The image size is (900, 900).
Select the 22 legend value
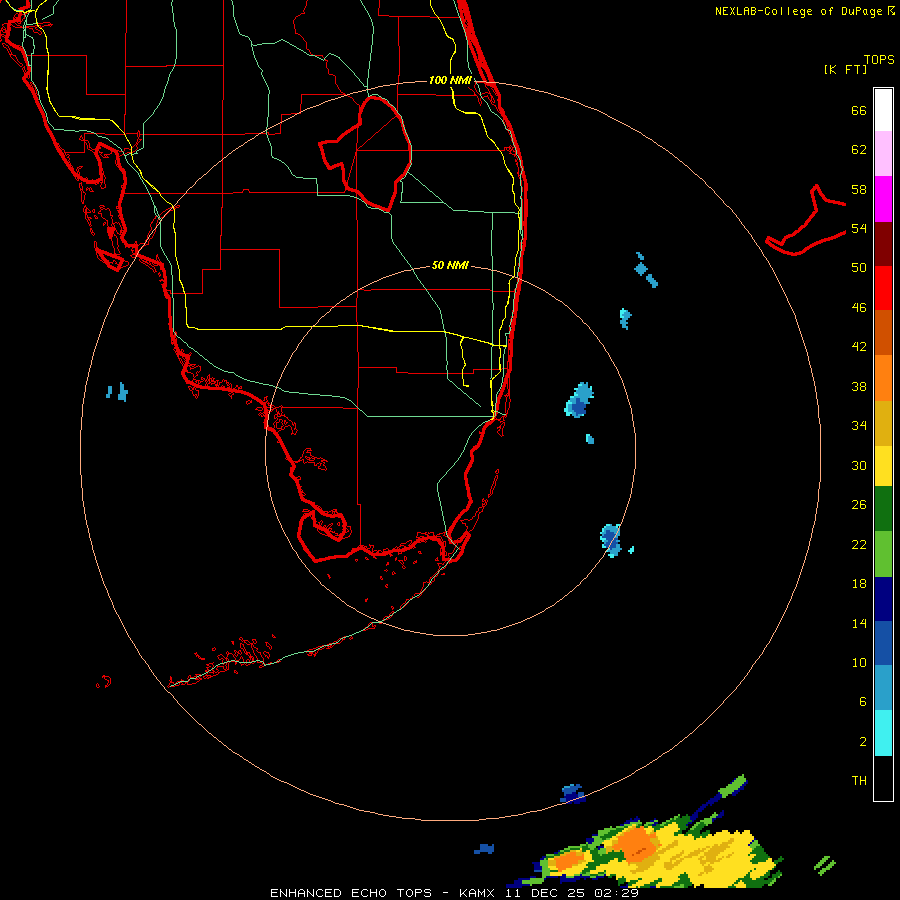point(859,544)
